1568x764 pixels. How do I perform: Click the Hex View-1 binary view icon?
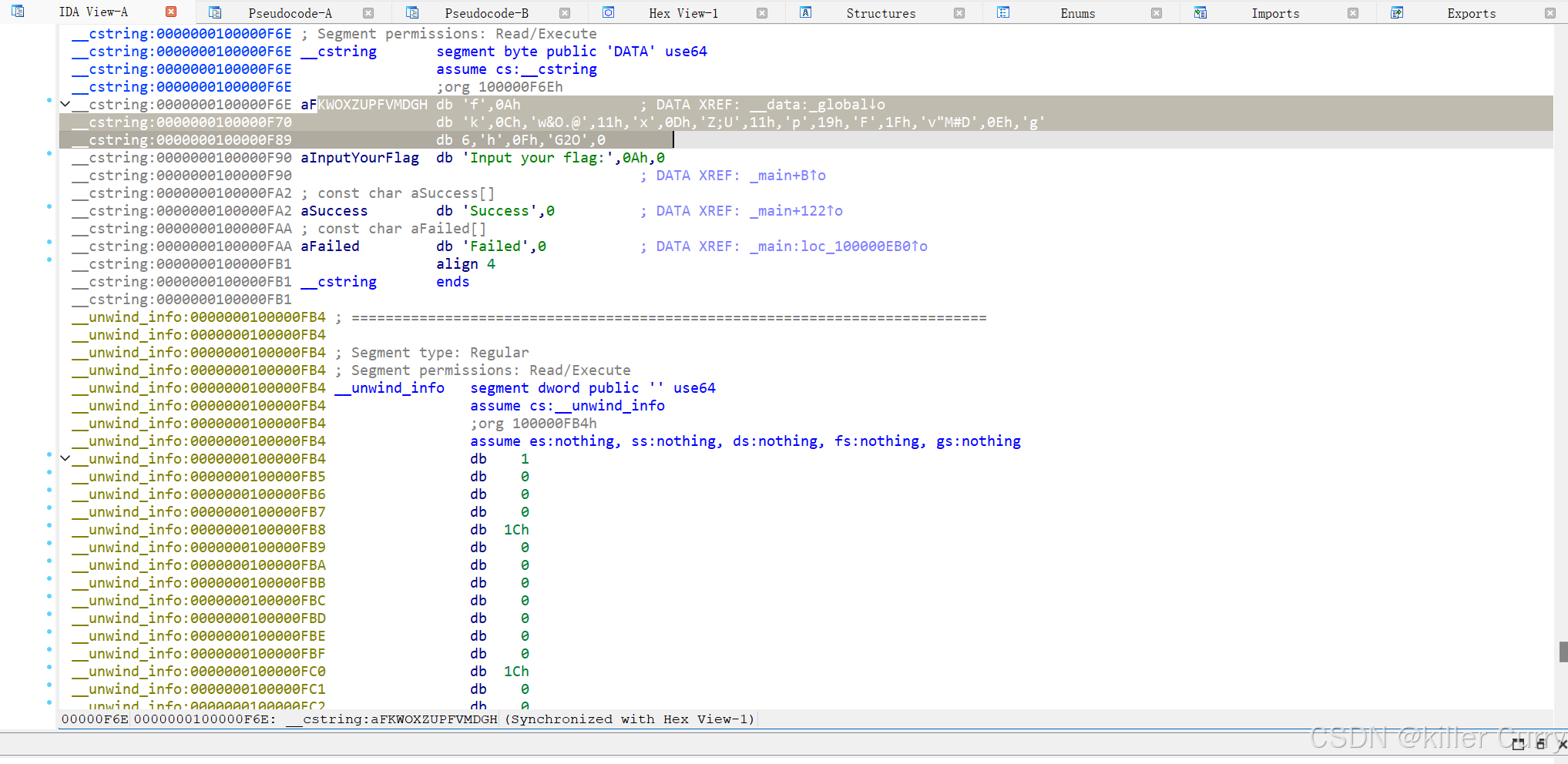click(x=608, y=12)
